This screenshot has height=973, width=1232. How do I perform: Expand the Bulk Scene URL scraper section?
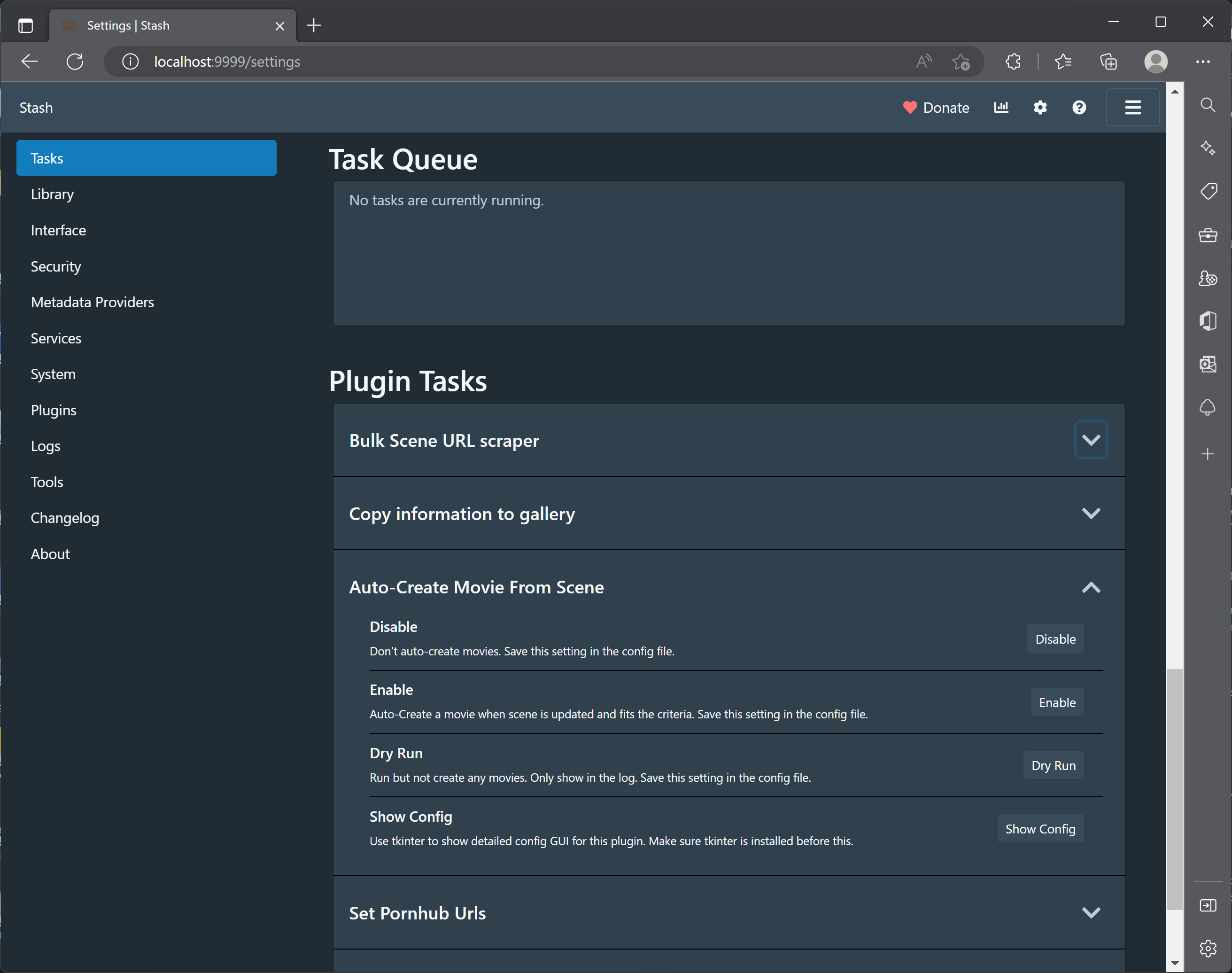(1090, 440)
